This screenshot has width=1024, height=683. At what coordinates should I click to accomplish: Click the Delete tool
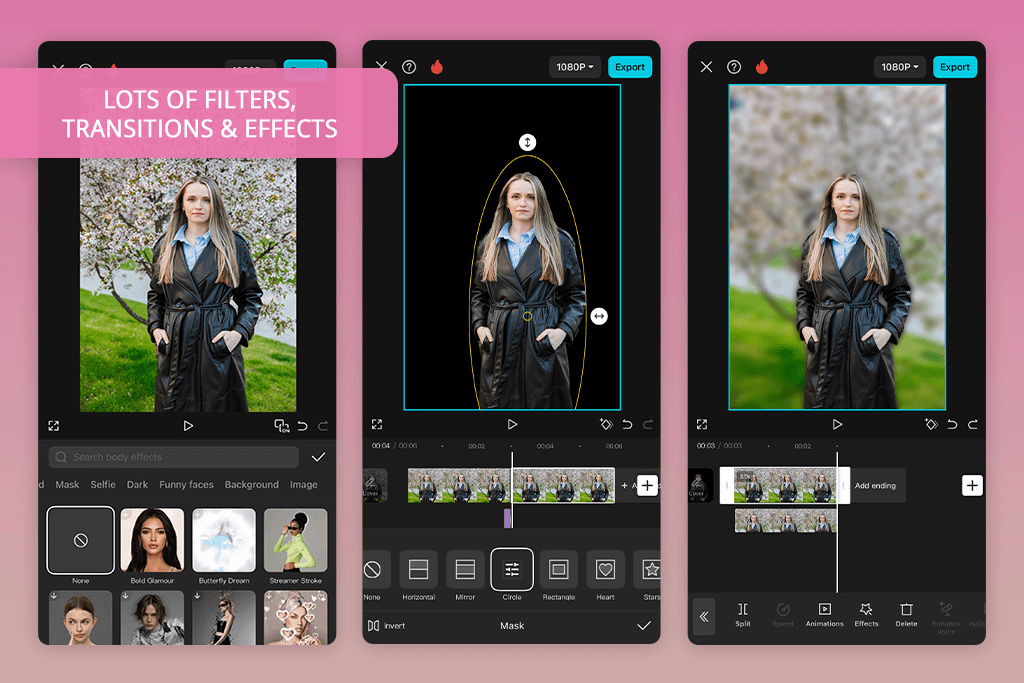pyautogui.click(x=906, y=615)
